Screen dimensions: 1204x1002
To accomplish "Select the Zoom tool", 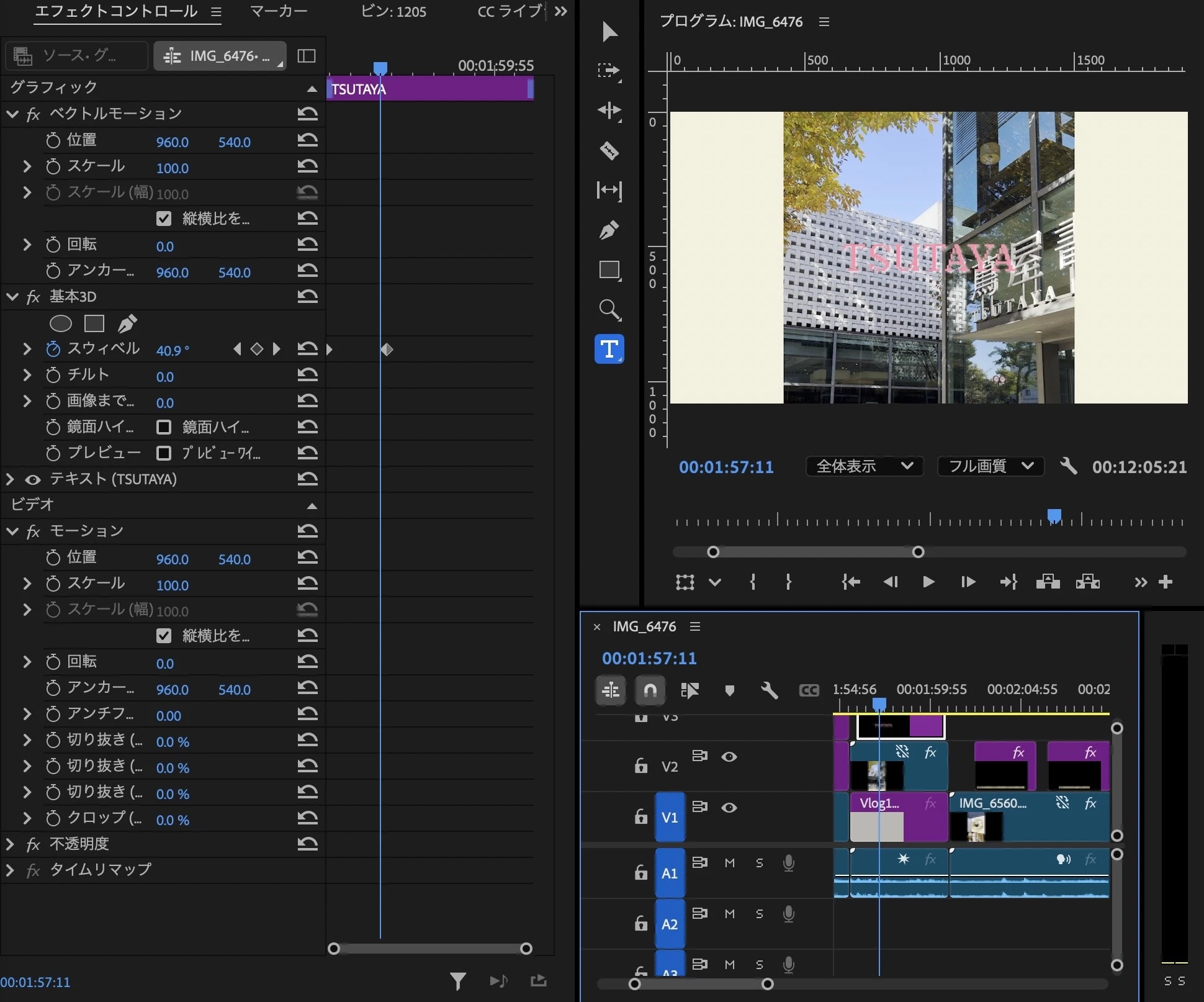I will click(609, 309).
